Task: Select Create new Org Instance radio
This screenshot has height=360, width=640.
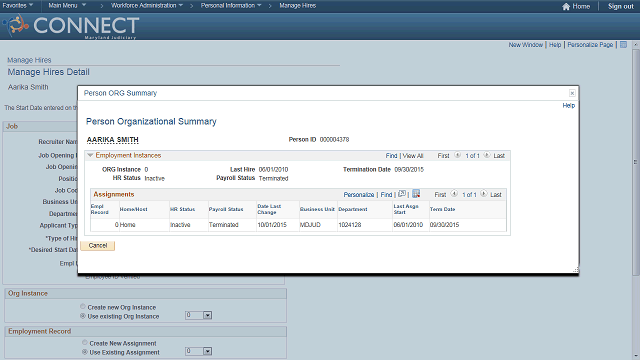Action: click(x=83, y=307)
